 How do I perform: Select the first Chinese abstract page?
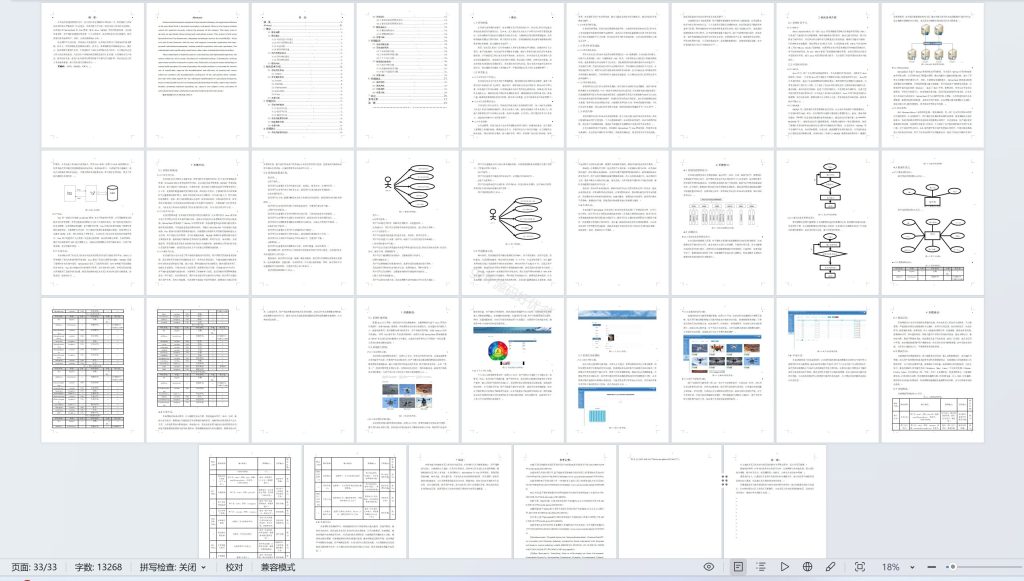(93, 75)
